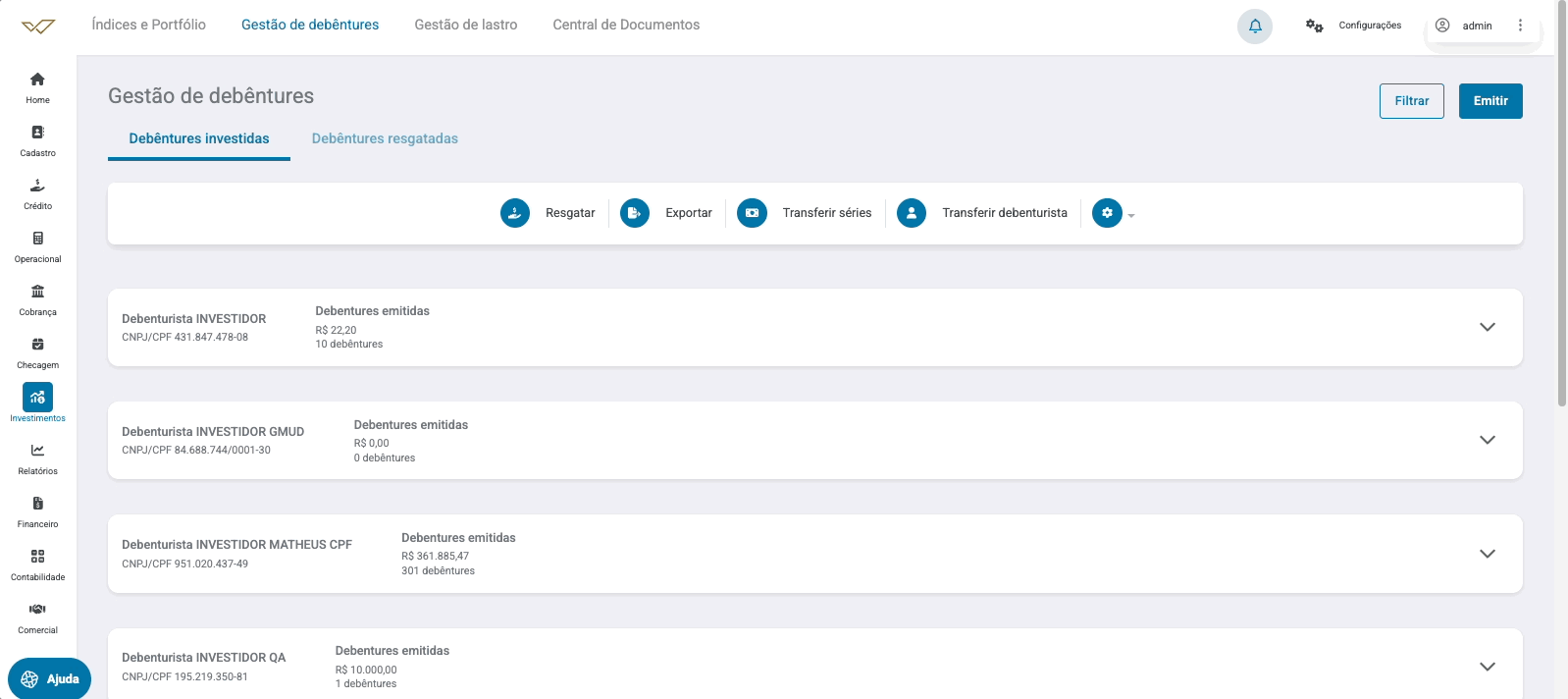Expand Debenturista INVESTIDOR row

coord(1487,327)
